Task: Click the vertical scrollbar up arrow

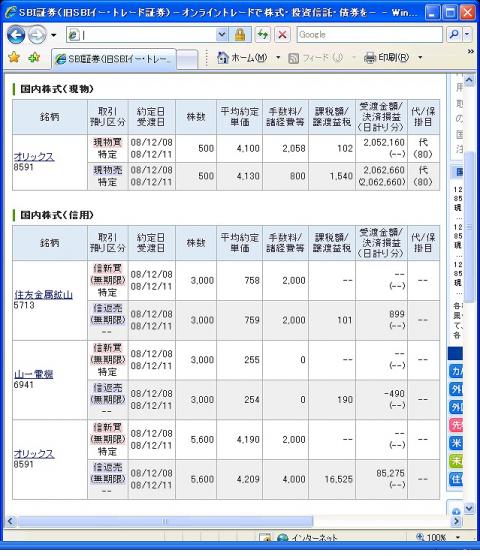Action: (x=469, y=80)
